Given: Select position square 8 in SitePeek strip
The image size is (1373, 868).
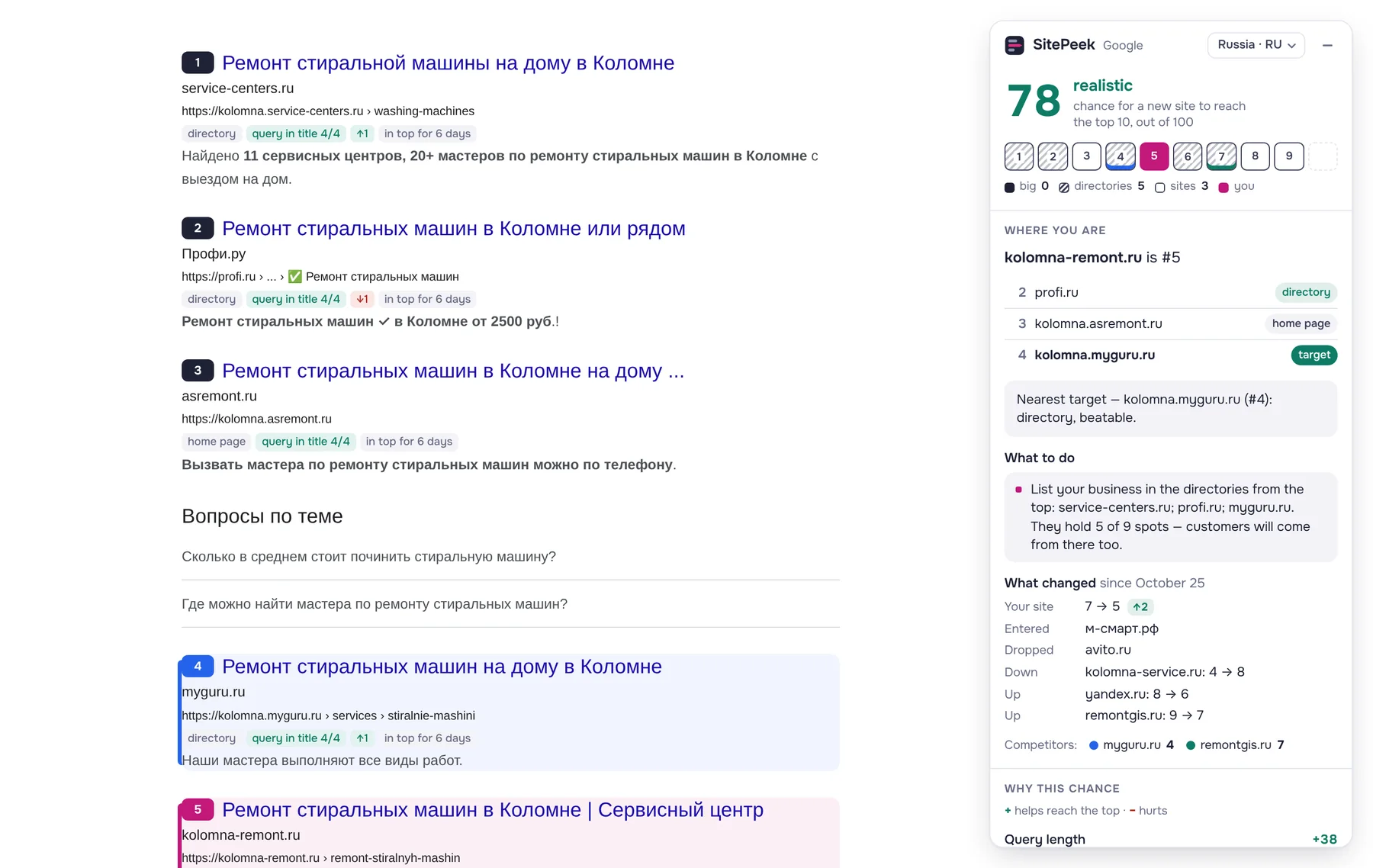Looking at the screenshot, I should point(1255,156).
